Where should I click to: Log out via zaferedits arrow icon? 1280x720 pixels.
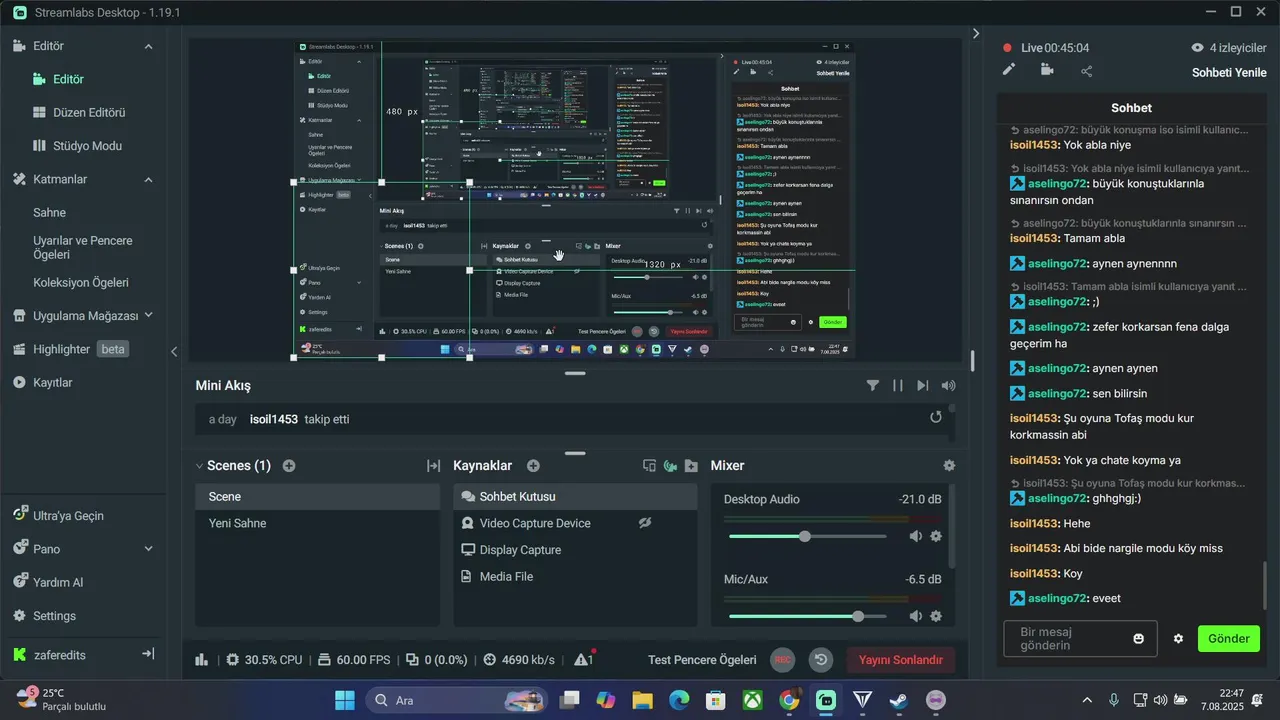(148, 654)
